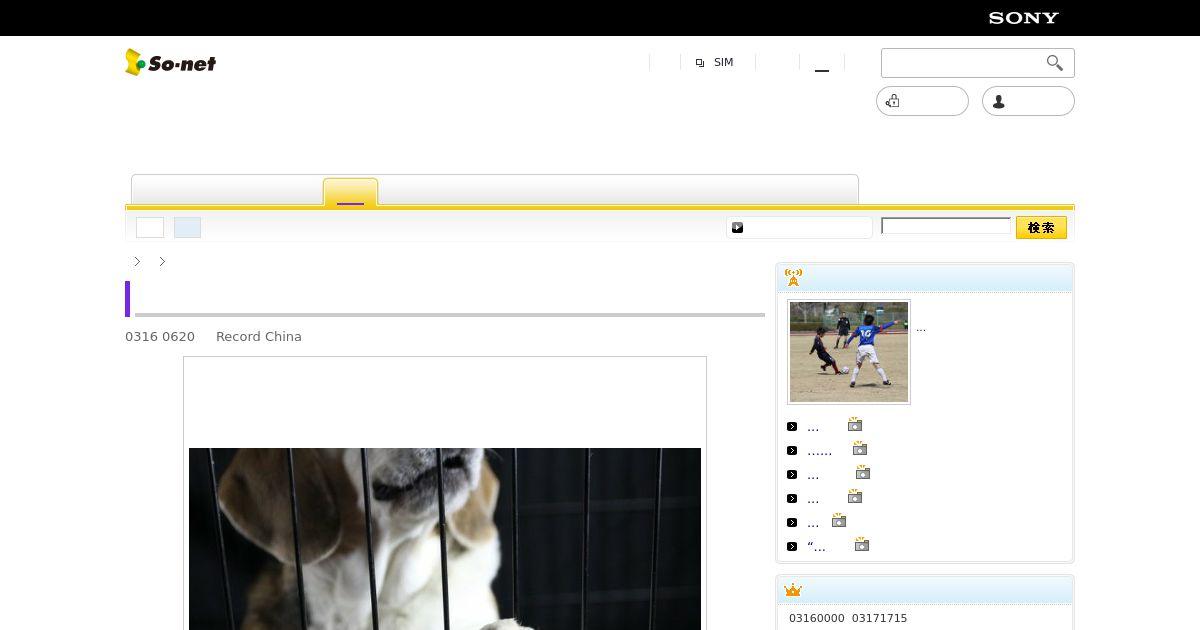Click camera icon on the quoted headline
The height and width of the screenshot is (630, 1200).
click(862, 545)
